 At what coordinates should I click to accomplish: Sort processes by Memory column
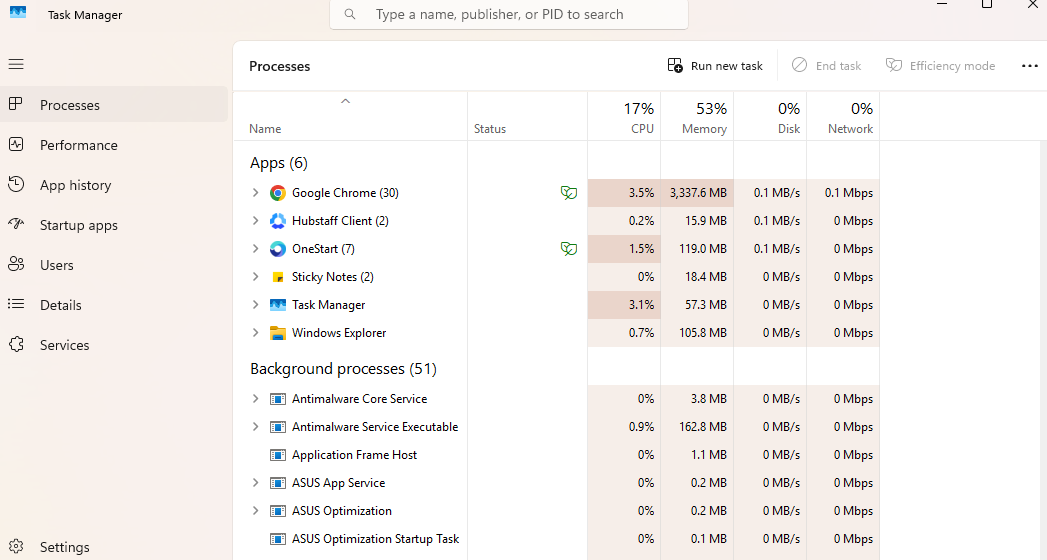[697, 116]
